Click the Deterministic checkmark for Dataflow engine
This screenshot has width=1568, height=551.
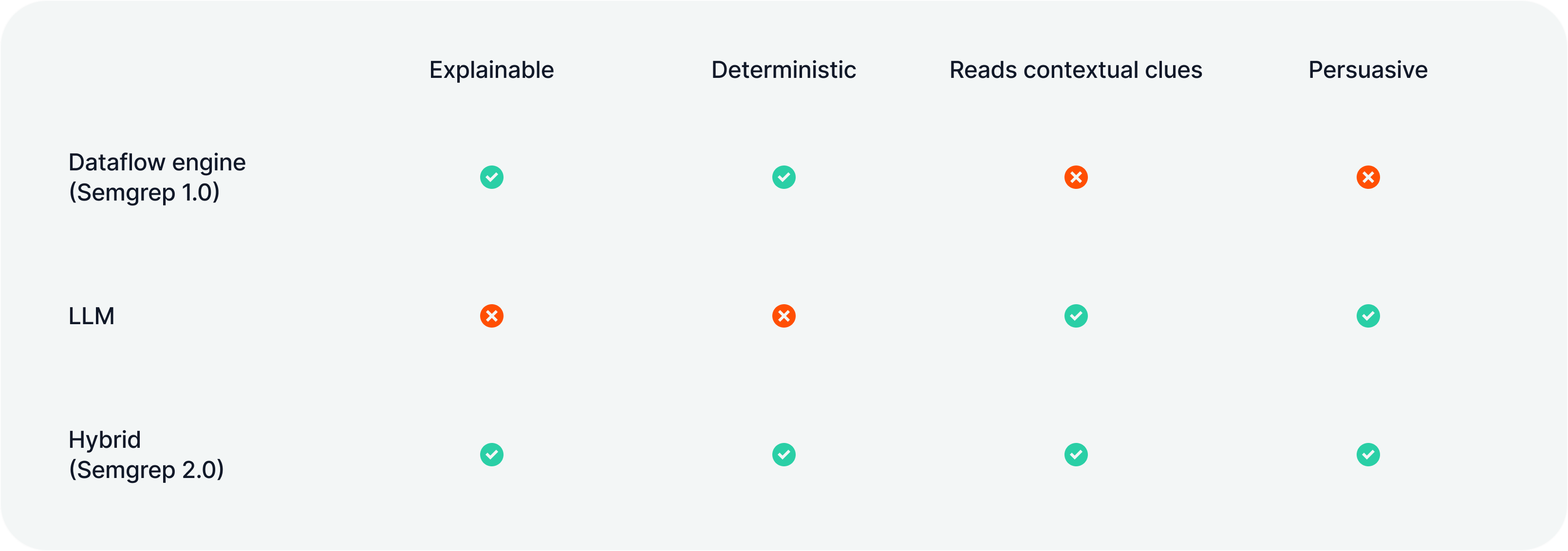pos(784,177)
